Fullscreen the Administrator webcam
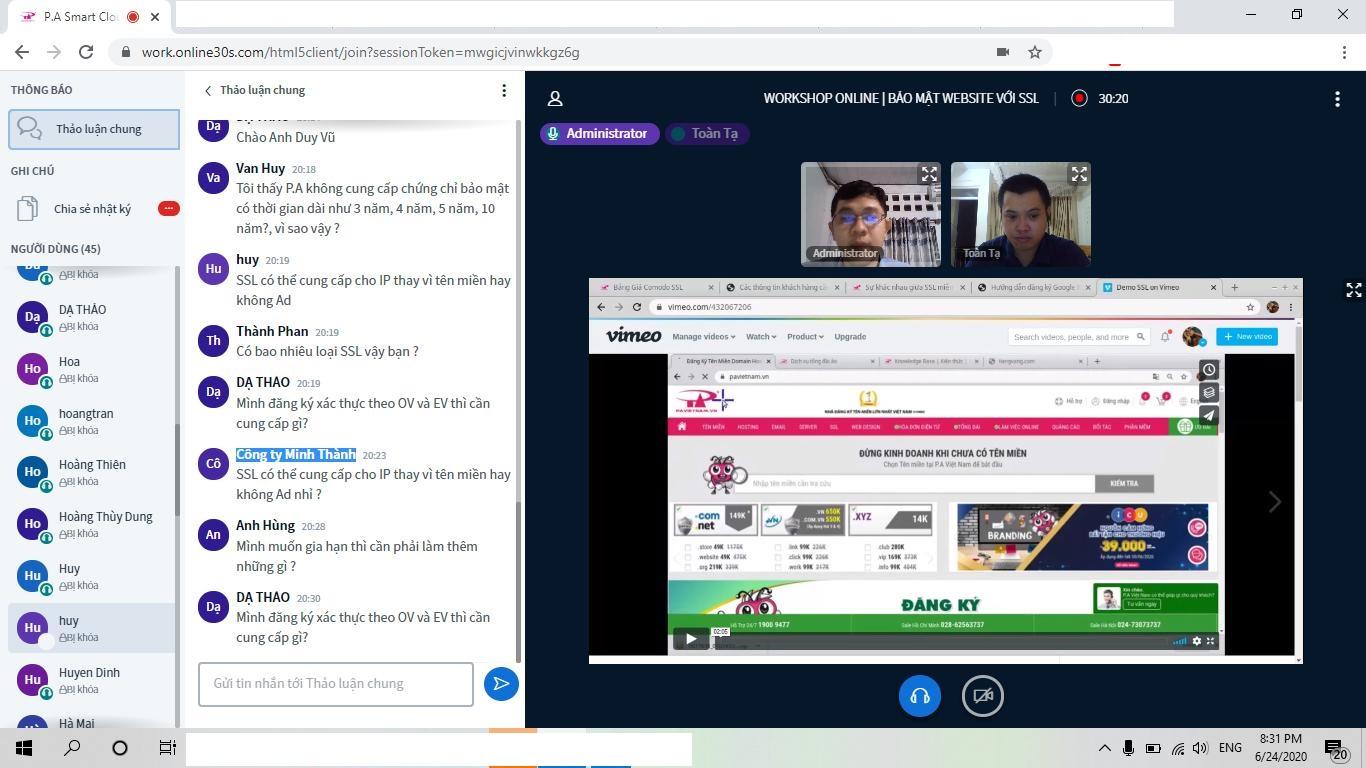Viewport: 1366px width, 768px height. [x=929, y=174]
